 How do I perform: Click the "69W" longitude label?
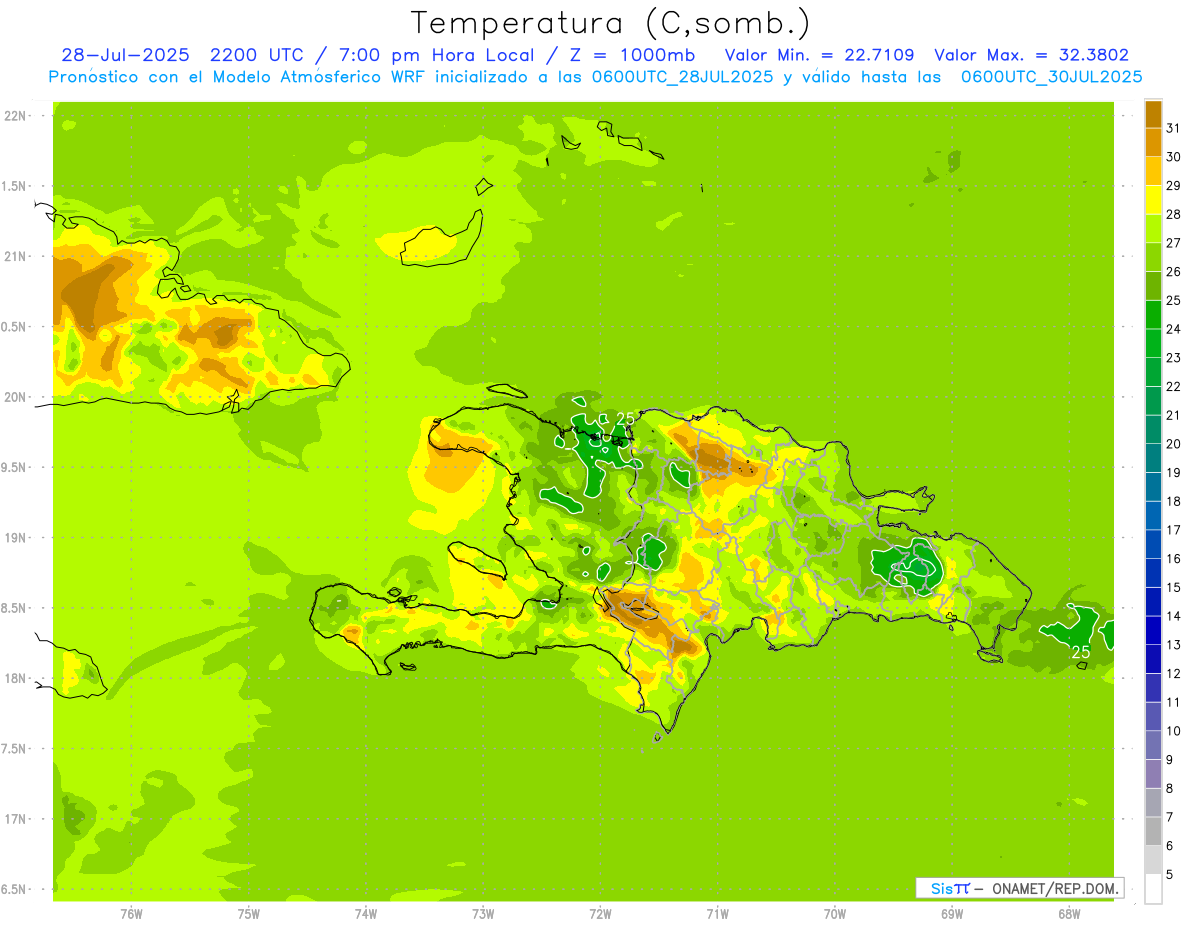(x=952, y=913)
